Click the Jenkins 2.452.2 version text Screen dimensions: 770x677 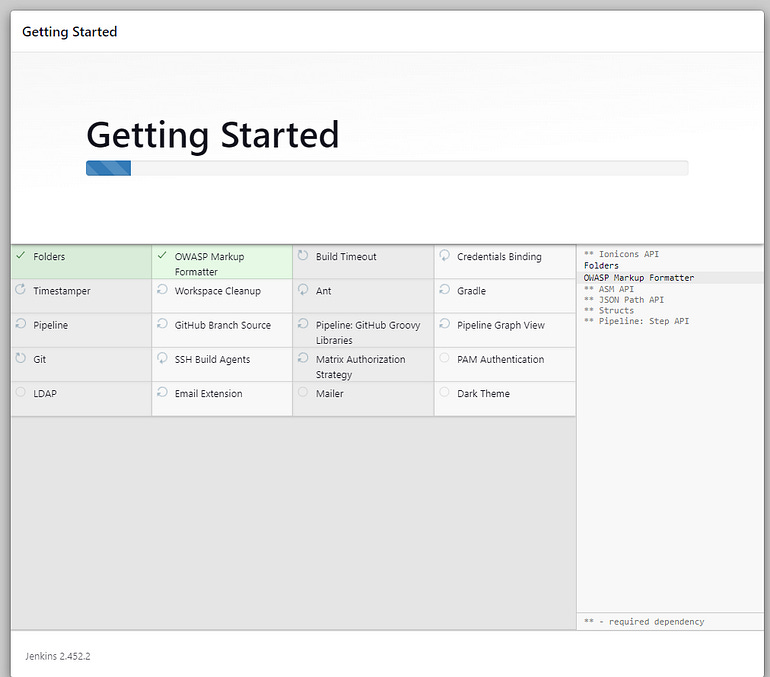[58, 656]
